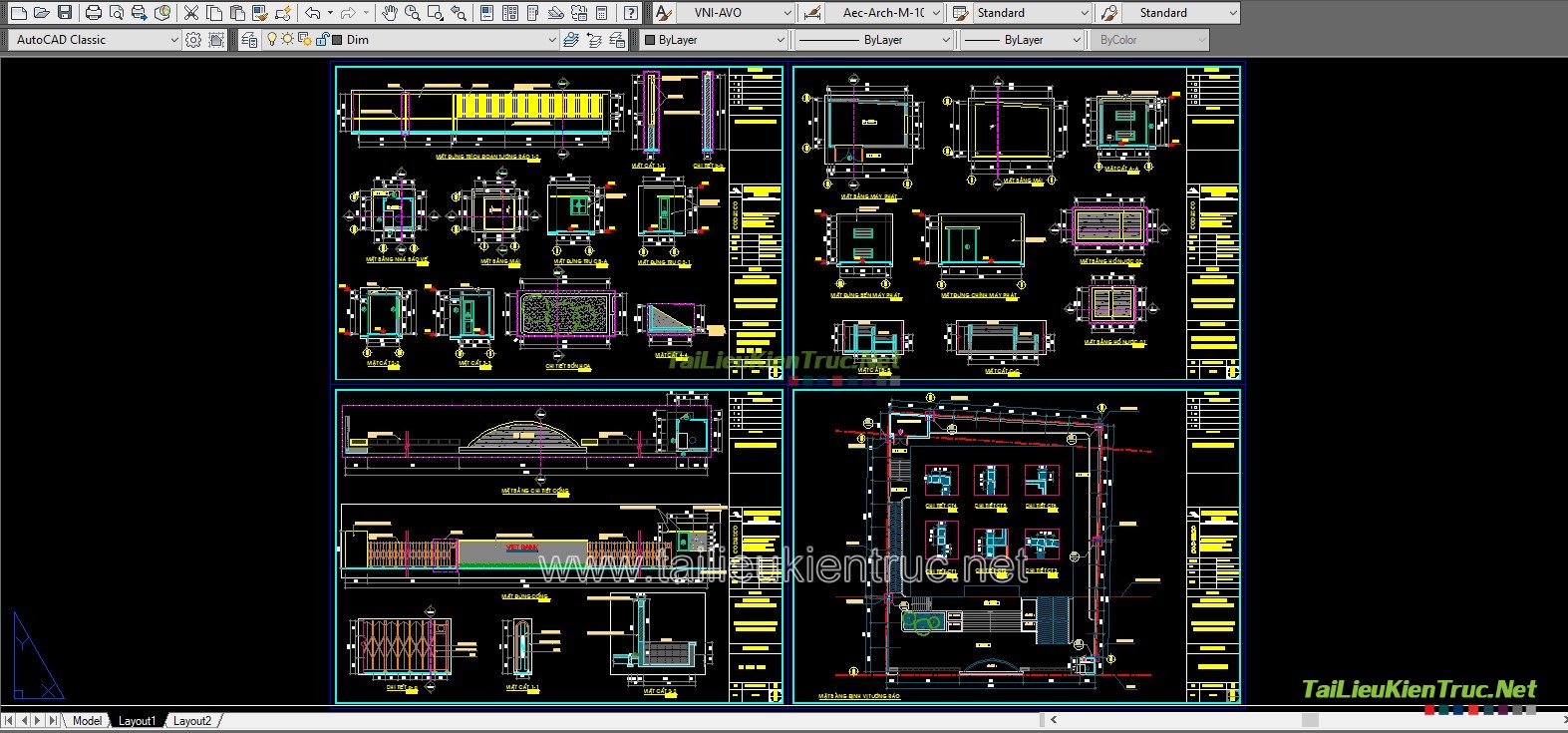This screenshot has width=1568, height=733.
Task: Open the Markup Set Manager icon
Action: pyautogui.click(x=579, y=13)
